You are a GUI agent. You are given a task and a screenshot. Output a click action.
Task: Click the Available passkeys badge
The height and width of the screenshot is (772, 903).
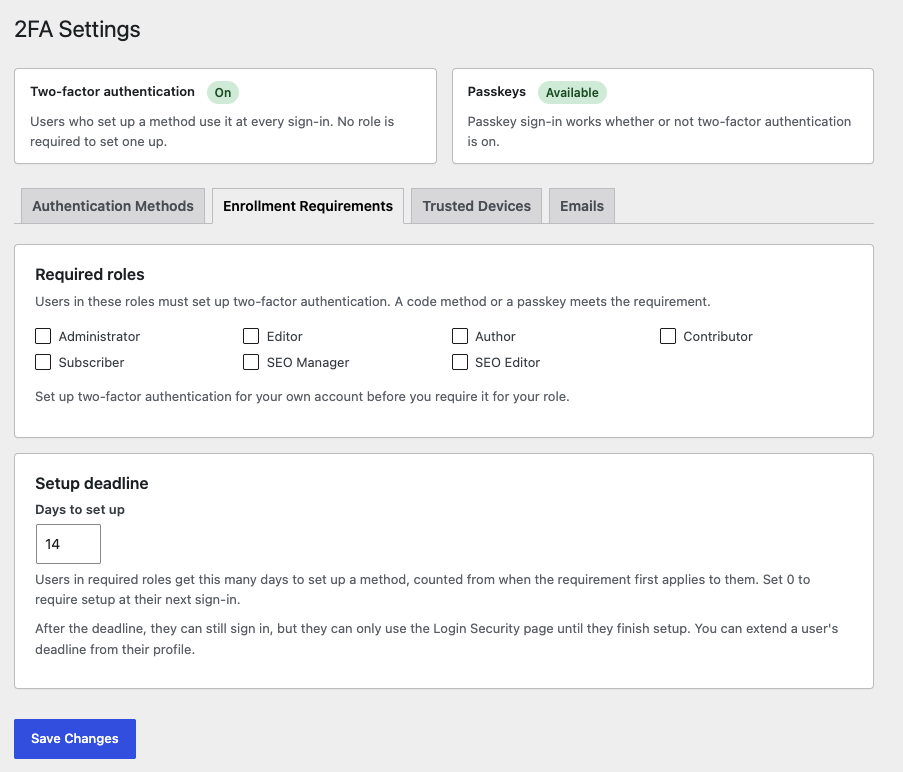[x=572, y=93]
